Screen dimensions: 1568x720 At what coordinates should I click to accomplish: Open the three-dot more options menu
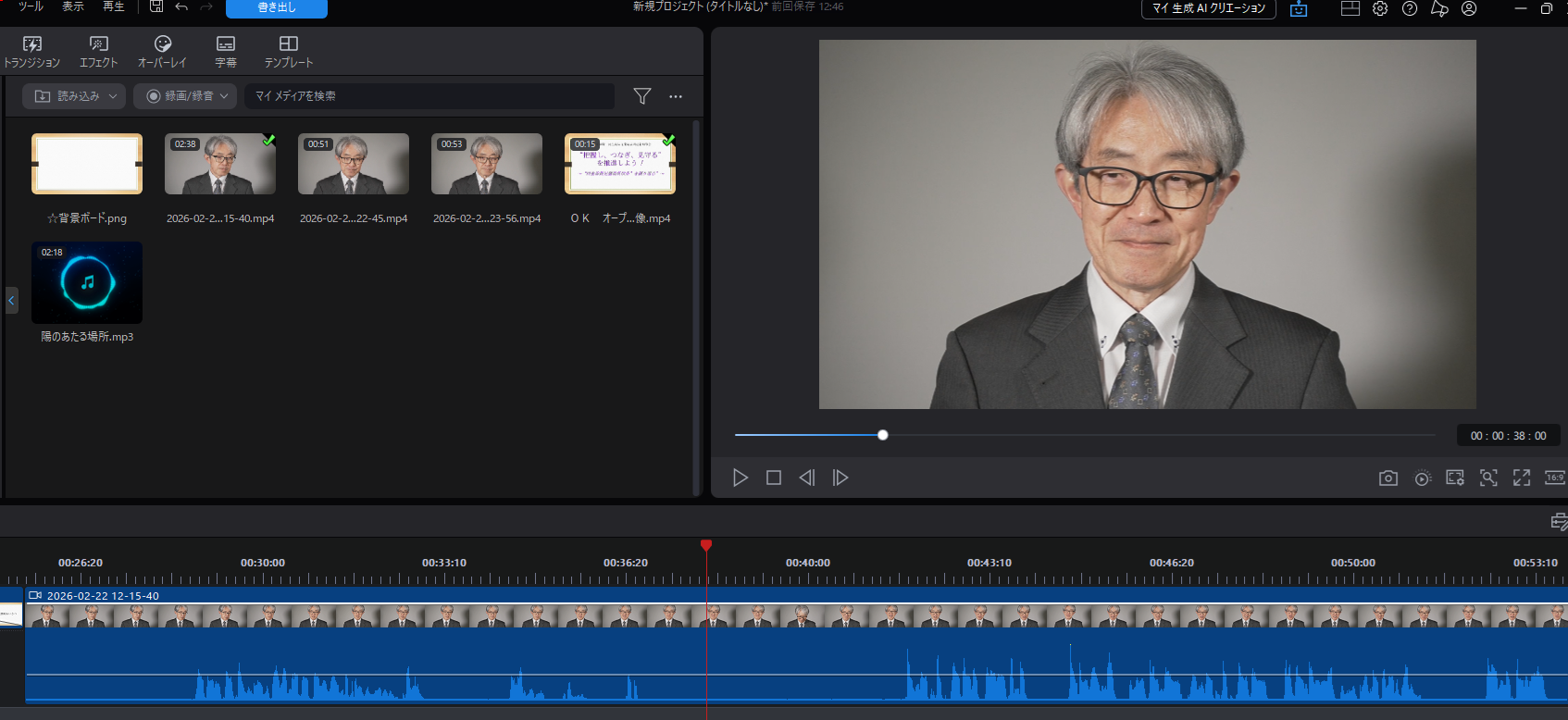pyautogui.click(x=676, y=96)
